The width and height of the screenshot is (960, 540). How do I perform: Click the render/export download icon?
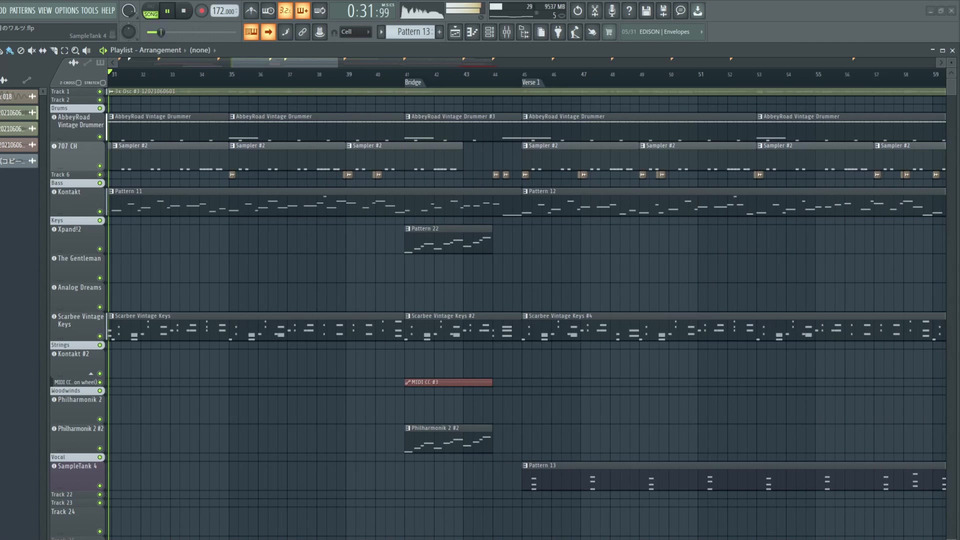[697, 11]
